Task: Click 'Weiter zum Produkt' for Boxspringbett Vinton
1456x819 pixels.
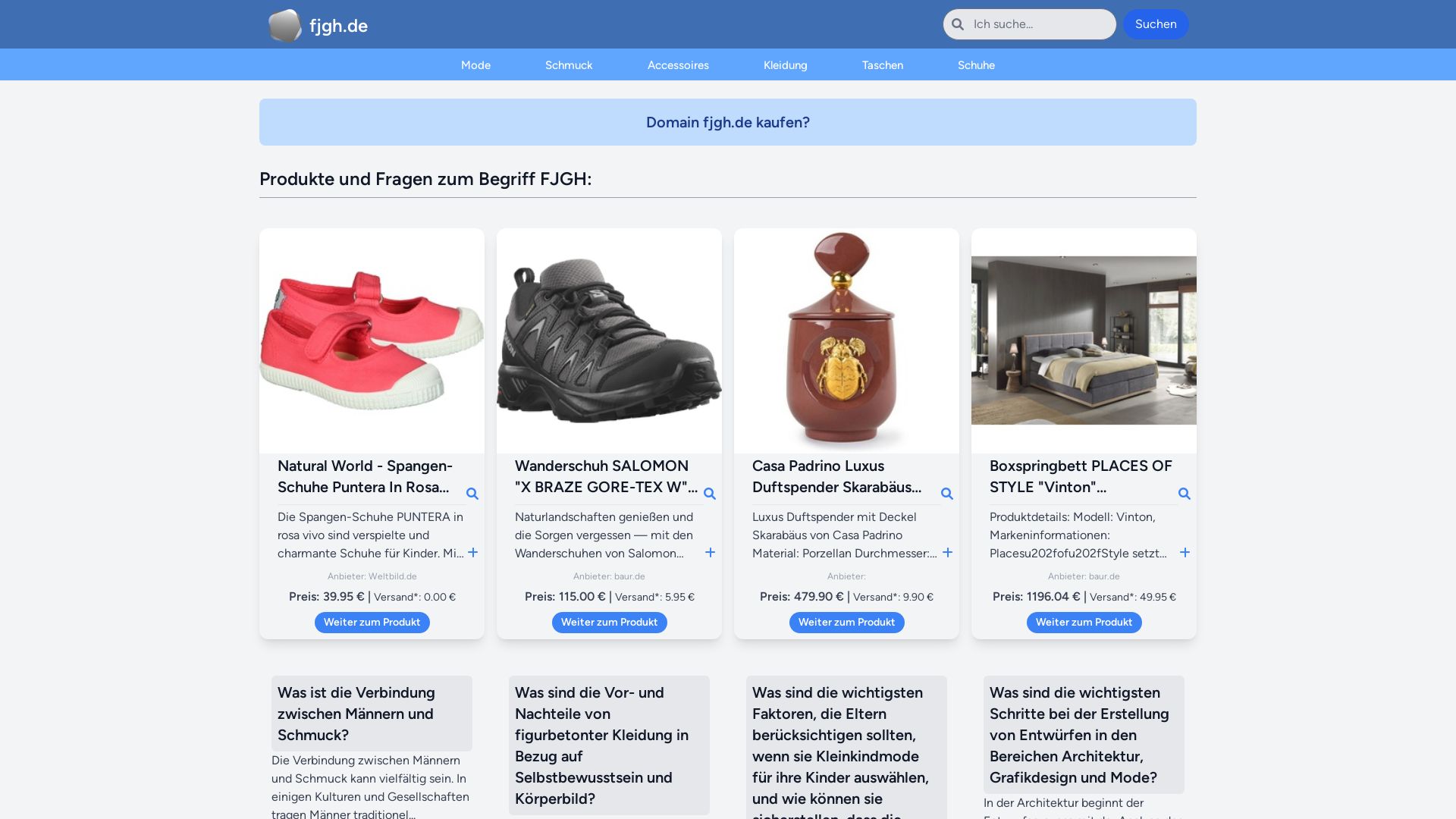Action: (1084, 623)
